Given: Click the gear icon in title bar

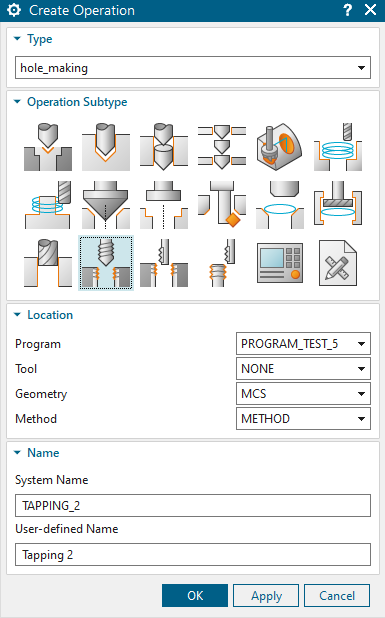Looking at the screenshot, I should (x=14, y=10).
